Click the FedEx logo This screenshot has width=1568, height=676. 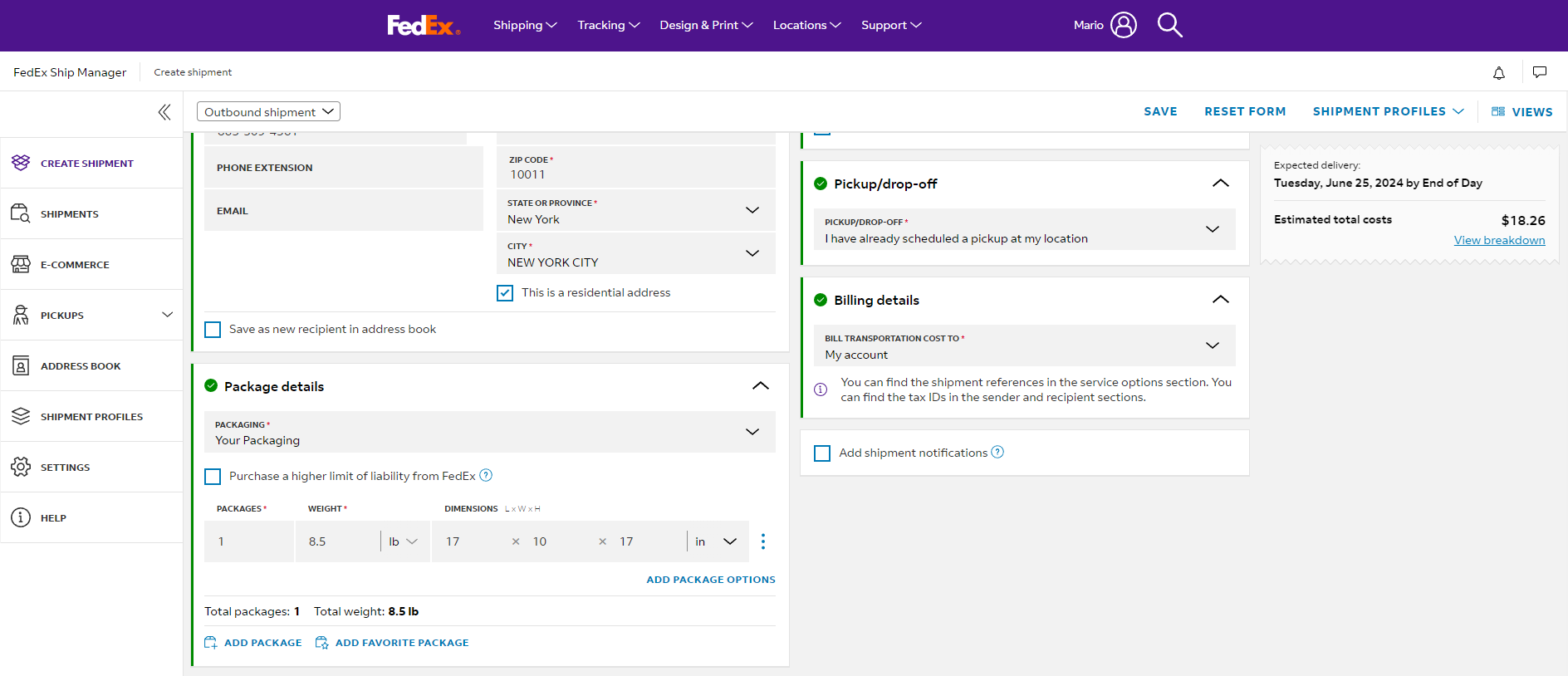[x=424, y=26]
